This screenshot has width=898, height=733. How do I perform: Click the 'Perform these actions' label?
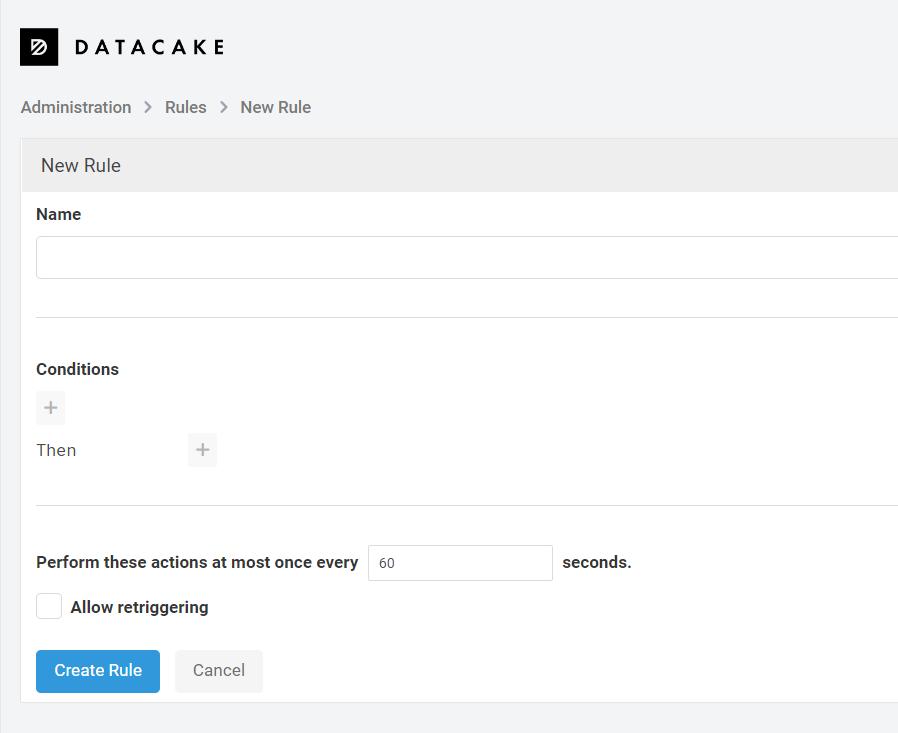pos(197,562)
